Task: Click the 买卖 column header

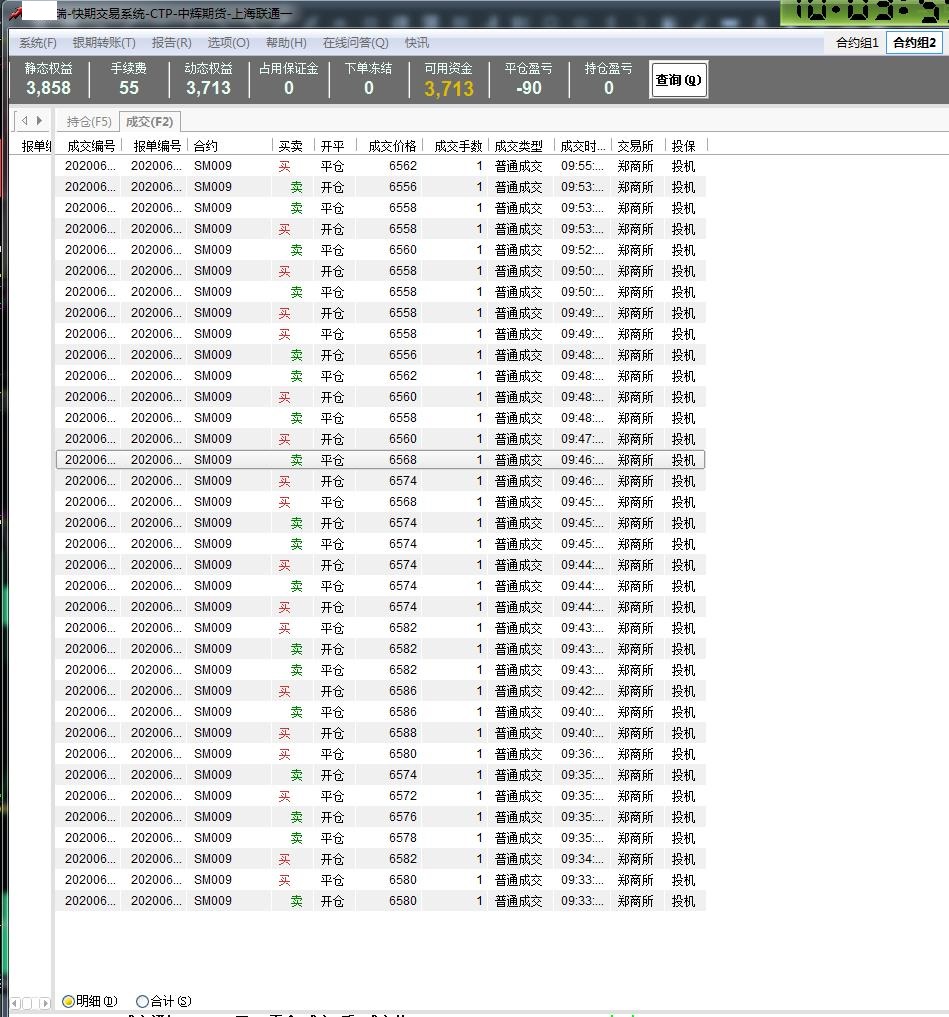Action: click(290, 146)
